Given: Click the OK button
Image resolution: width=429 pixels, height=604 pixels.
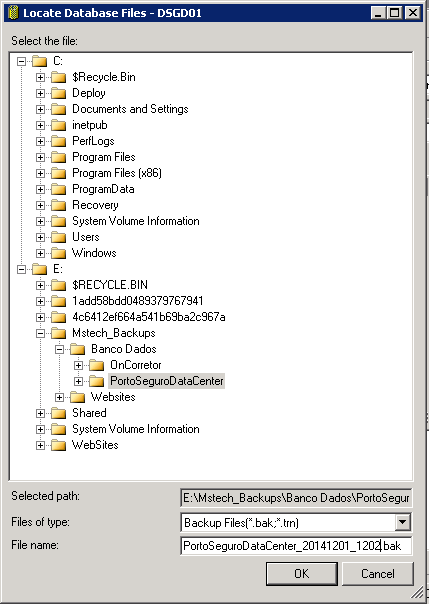Looking at the screenshot, I should pos(302,574).
